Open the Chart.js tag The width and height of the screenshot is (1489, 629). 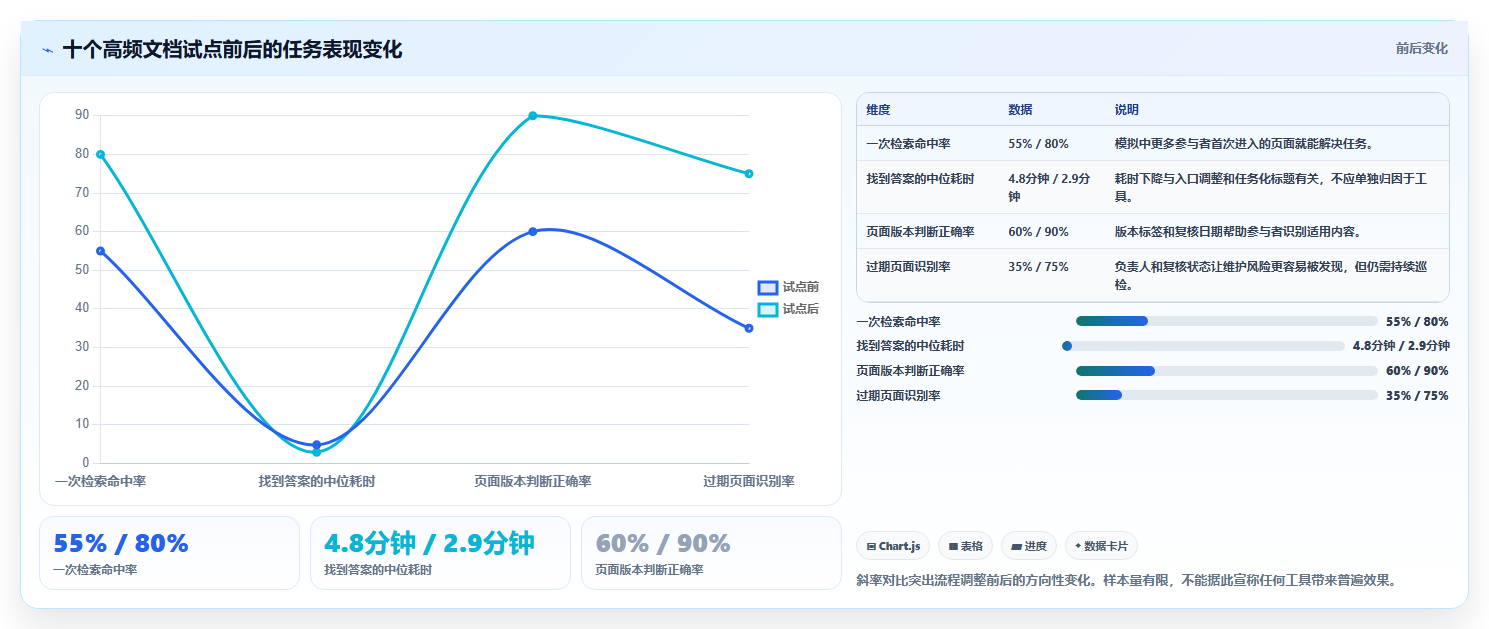(x=893, y=546)
